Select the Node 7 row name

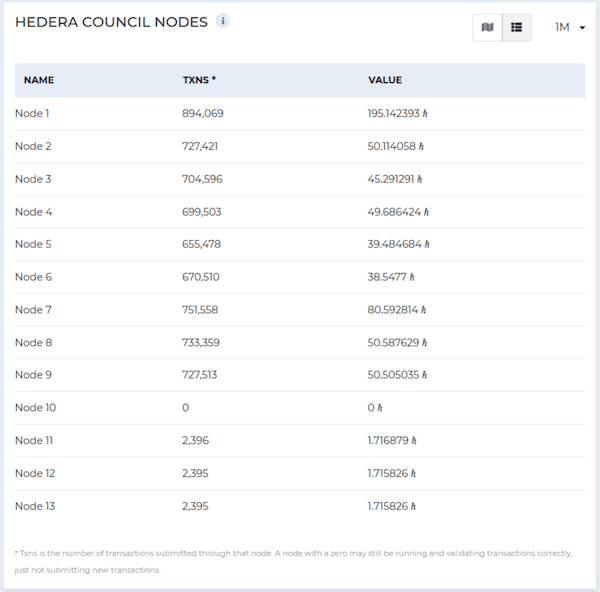click(33, 310)
